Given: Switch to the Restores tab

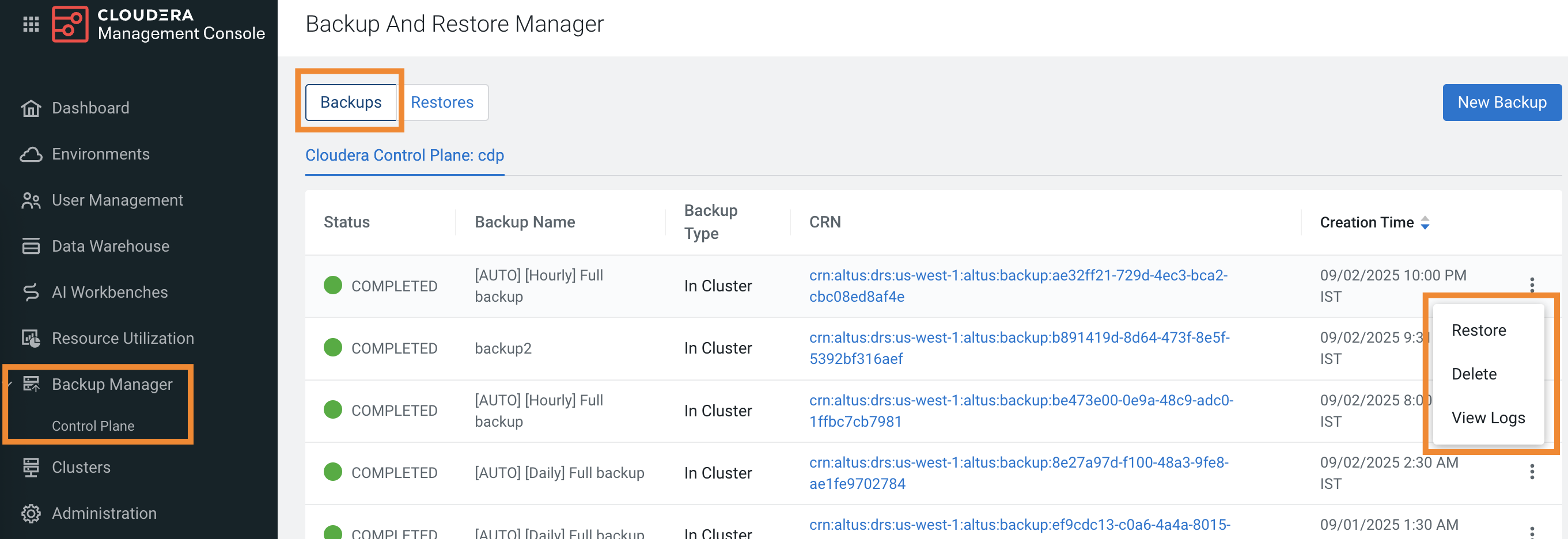Looking at the screenshot, I should [x=442, y=102].
